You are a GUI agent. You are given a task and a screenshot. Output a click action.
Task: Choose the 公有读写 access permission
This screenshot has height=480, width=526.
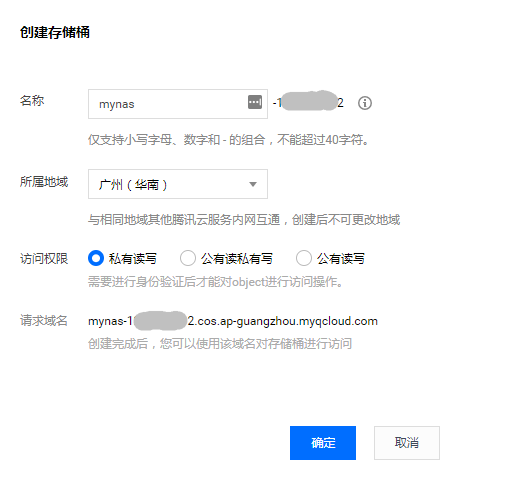coord(304,258)
